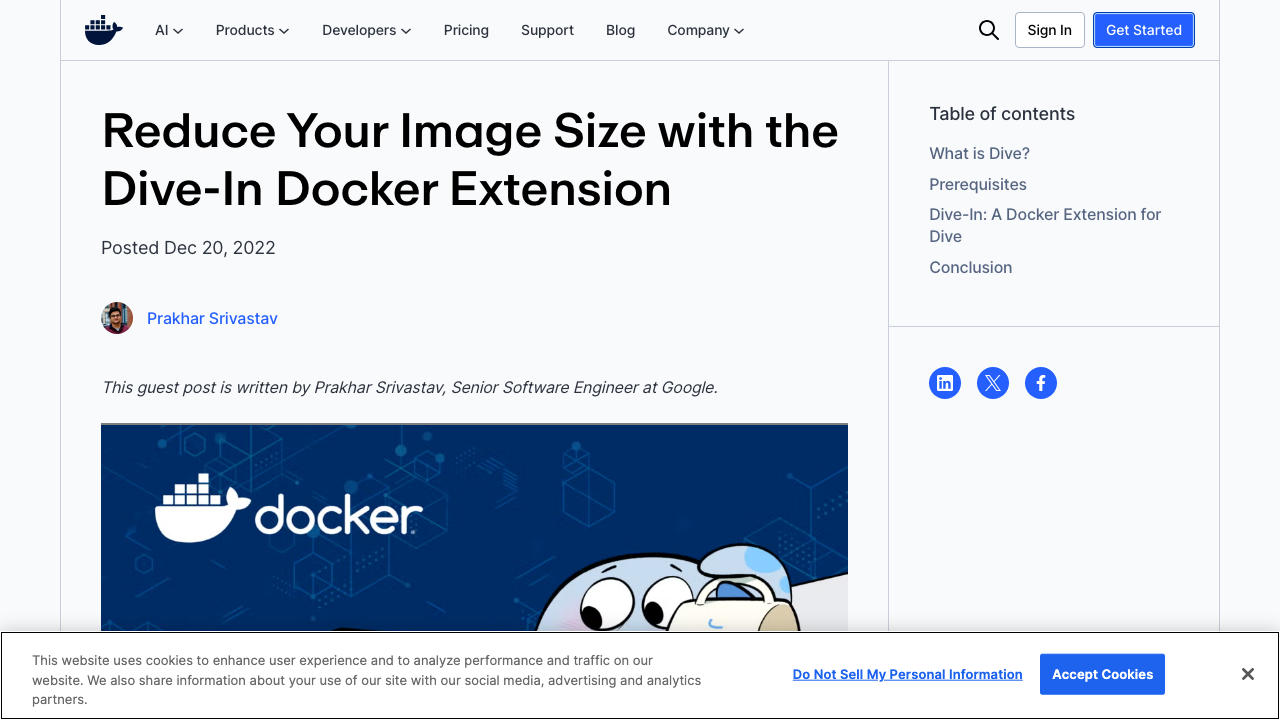Viewport: 1280px width, 720px height.
Task: Select the Posted Dec 20, 2022 text
Action: pyautogui.click(x=188, y=247)
